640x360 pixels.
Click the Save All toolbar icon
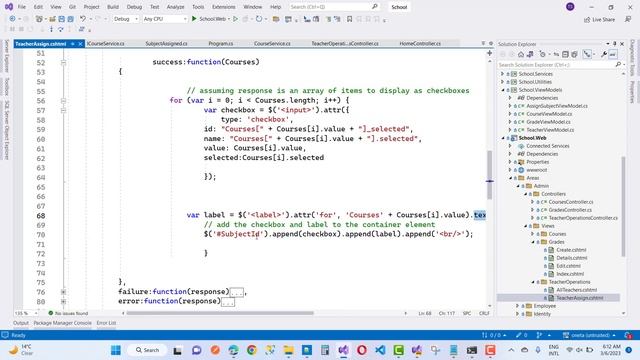point(71,19)
